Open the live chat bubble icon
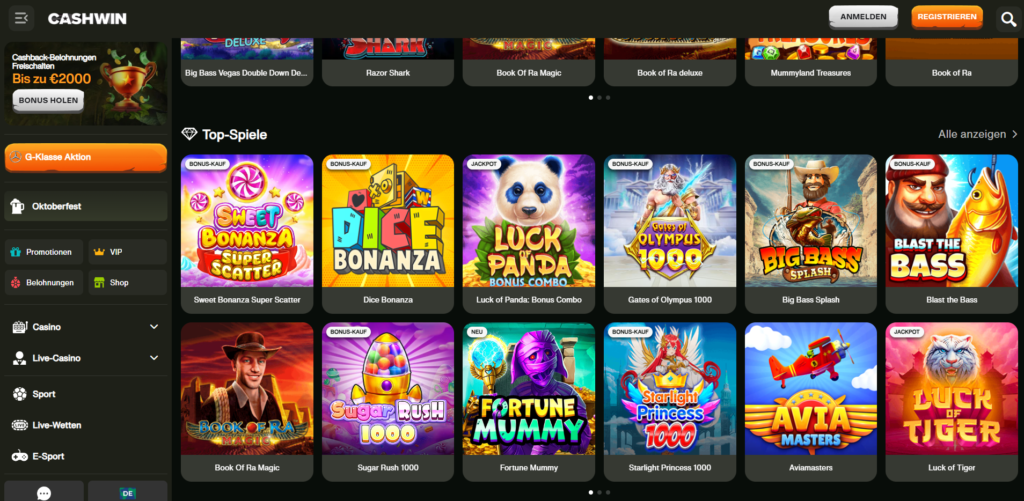 (x=44, y=493)
